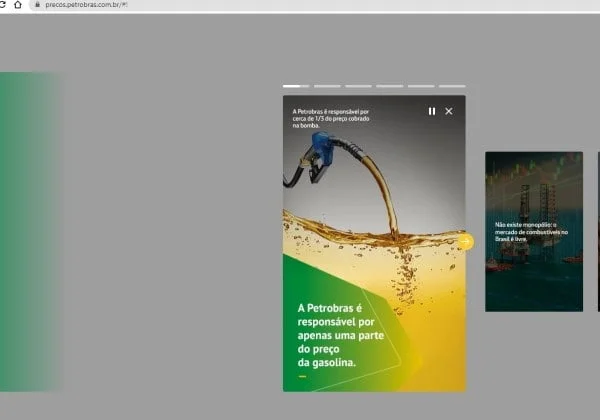Pause the story playback
The image size is (600, 420).
(432, 111)
